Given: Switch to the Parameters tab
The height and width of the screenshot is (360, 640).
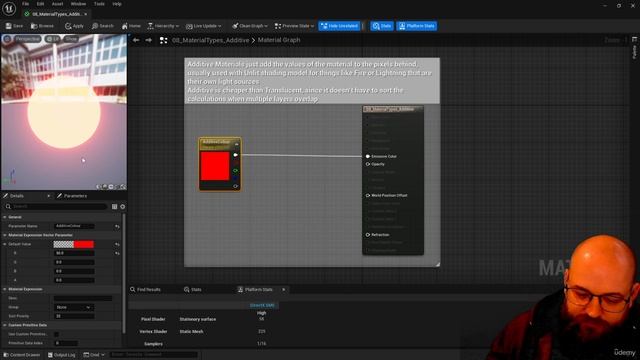Looking at the screenshot, I should (72, 196).
